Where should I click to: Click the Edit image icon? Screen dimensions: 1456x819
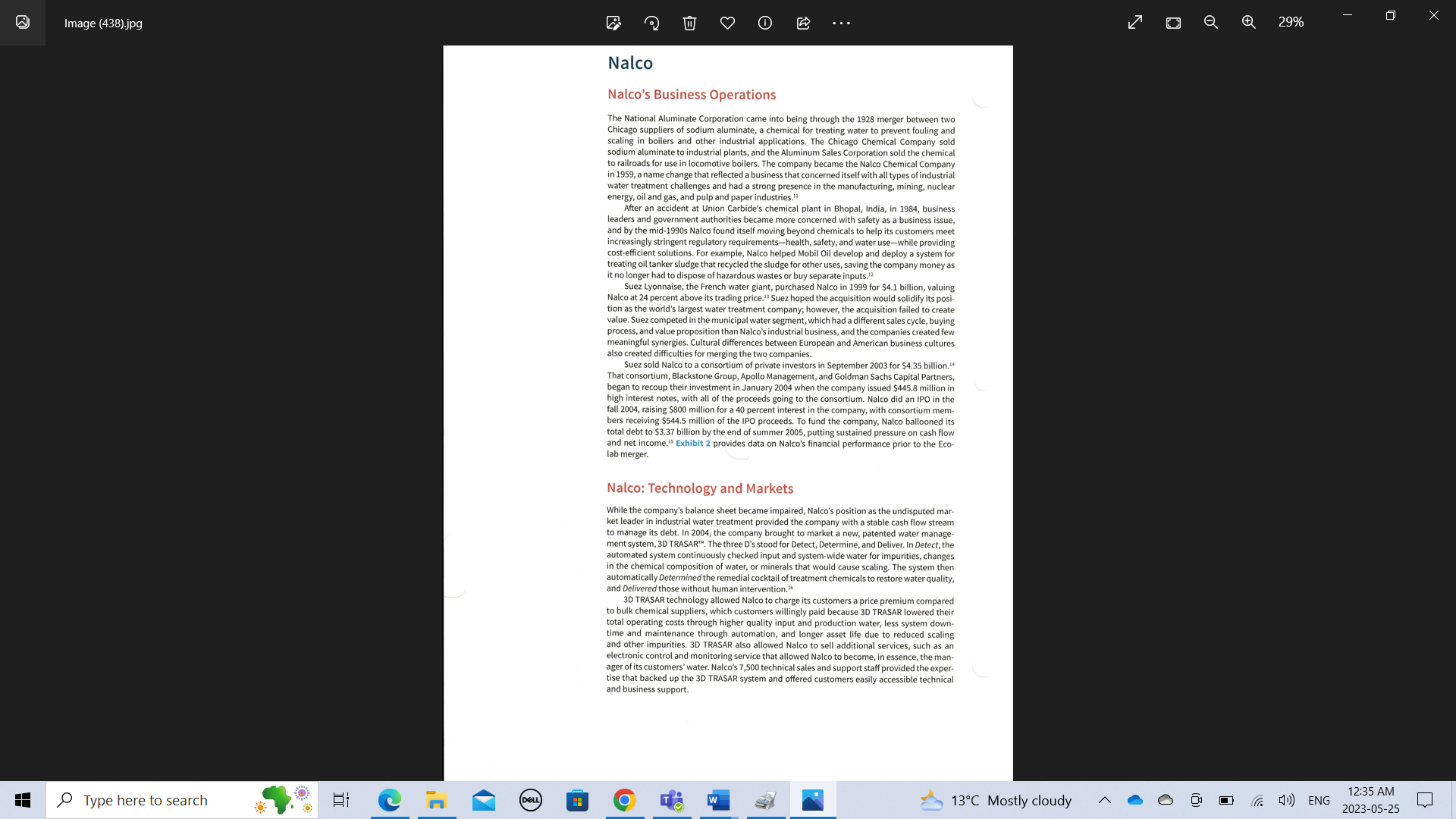pos(613,23)
